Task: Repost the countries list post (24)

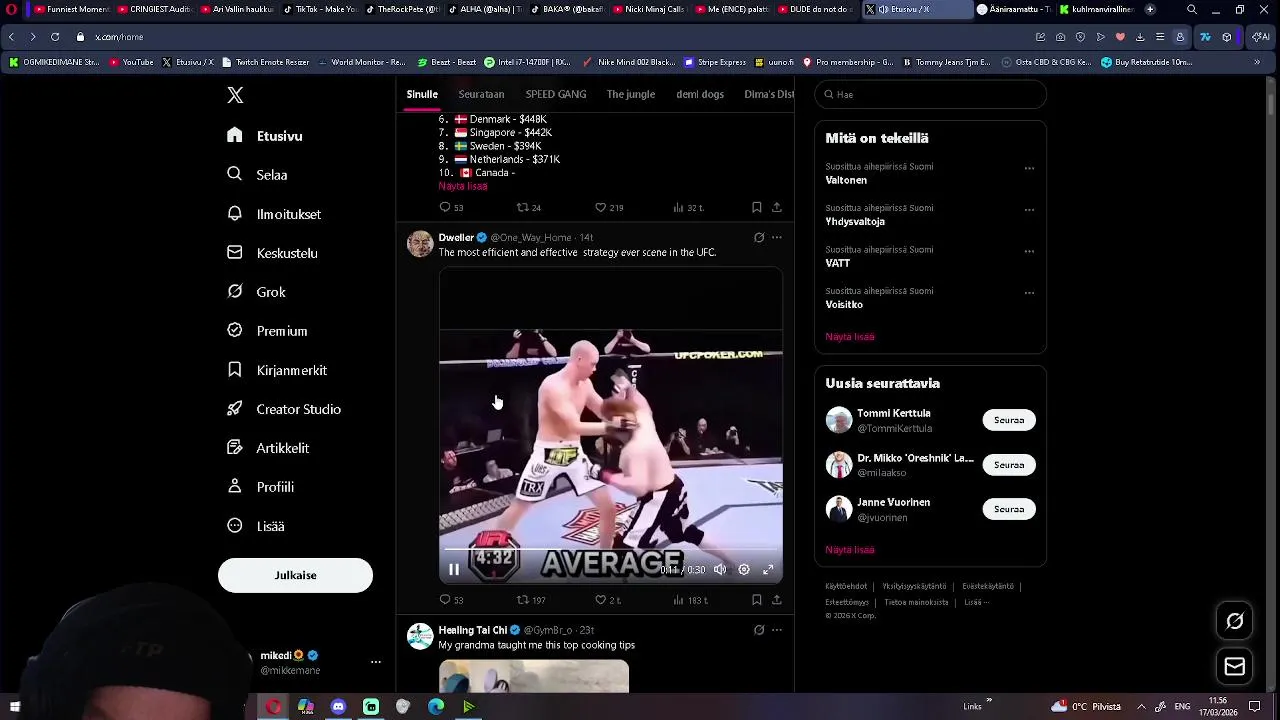Action: [x=528, y=207]
